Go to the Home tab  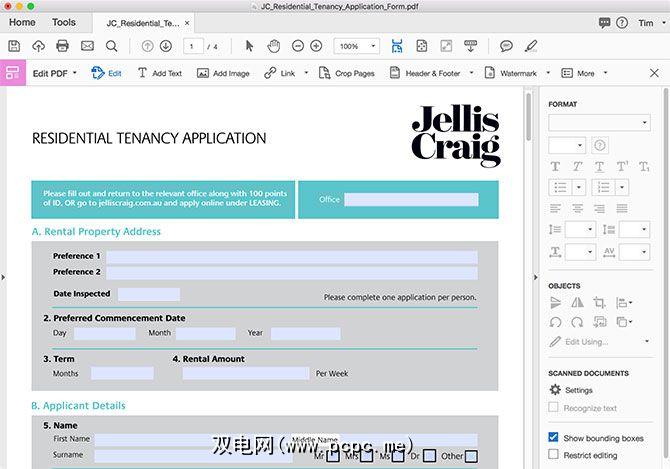(x=21, y=22)
